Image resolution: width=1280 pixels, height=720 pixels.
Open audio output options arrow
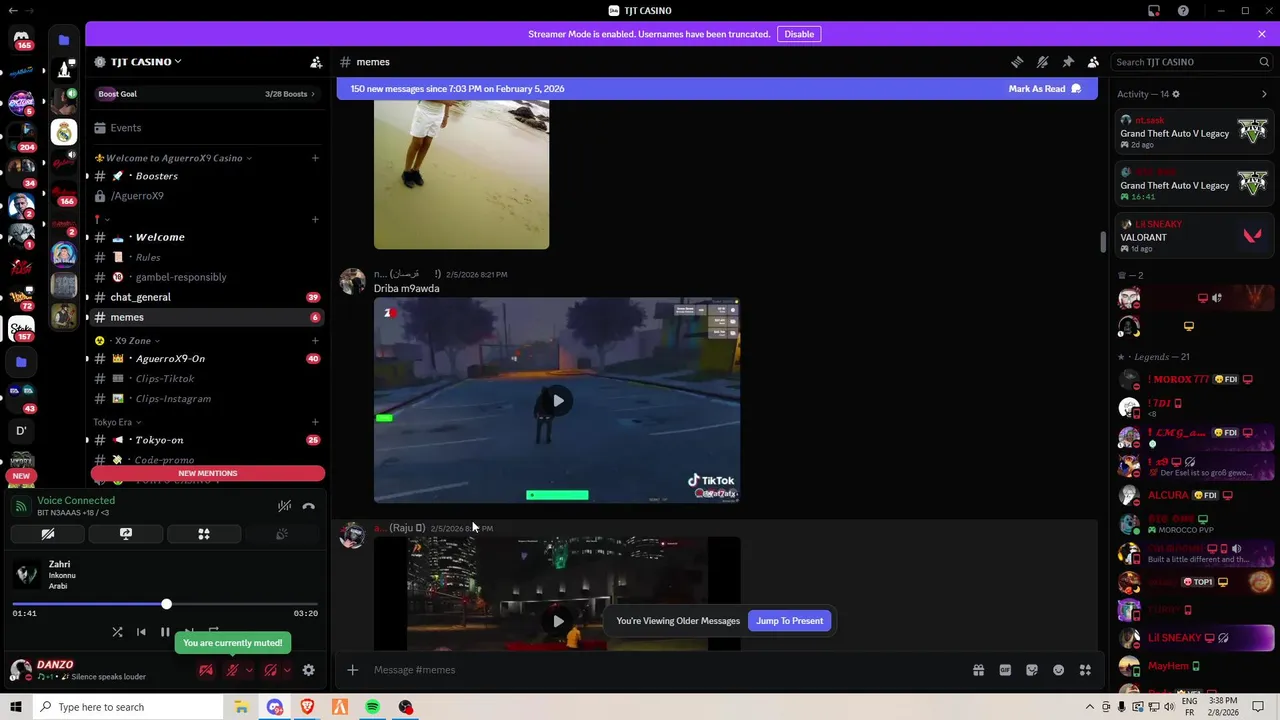click(x=287, y=671)
